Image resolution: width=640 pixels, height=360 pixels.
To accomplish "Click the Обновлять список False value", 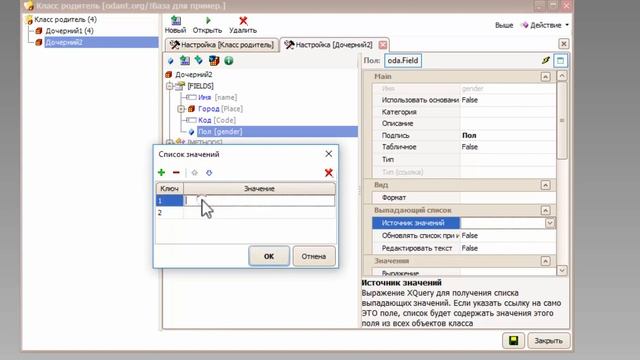I will pos(508,236).
